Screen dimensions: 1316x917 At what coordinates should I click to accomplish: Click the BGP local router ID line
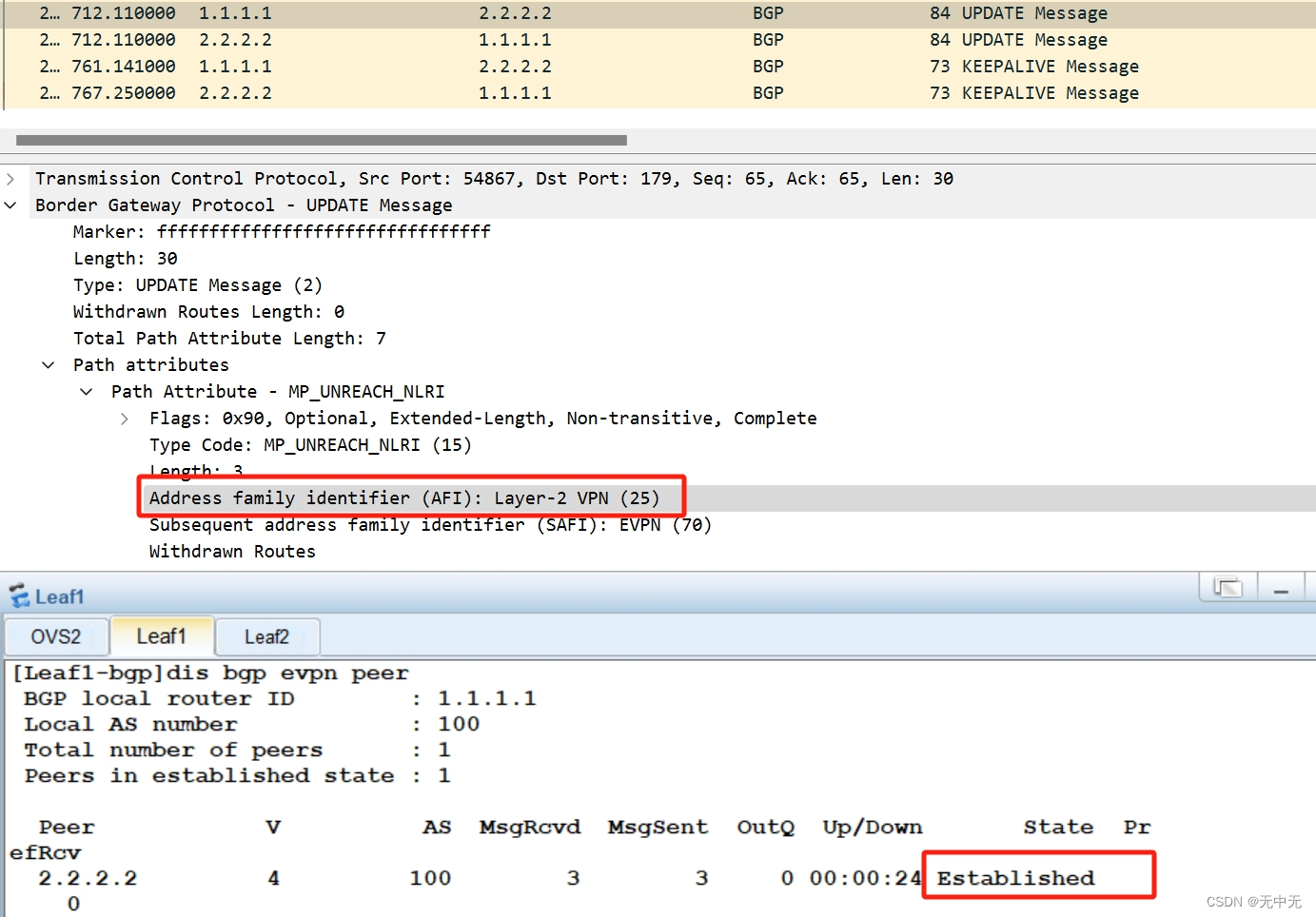[x=280, y=698]
